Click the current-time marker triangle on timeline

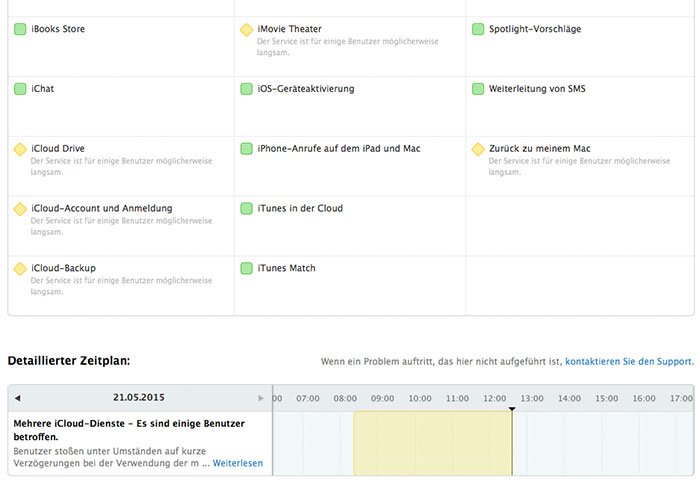pyautogui.click(x=512, y=409)
